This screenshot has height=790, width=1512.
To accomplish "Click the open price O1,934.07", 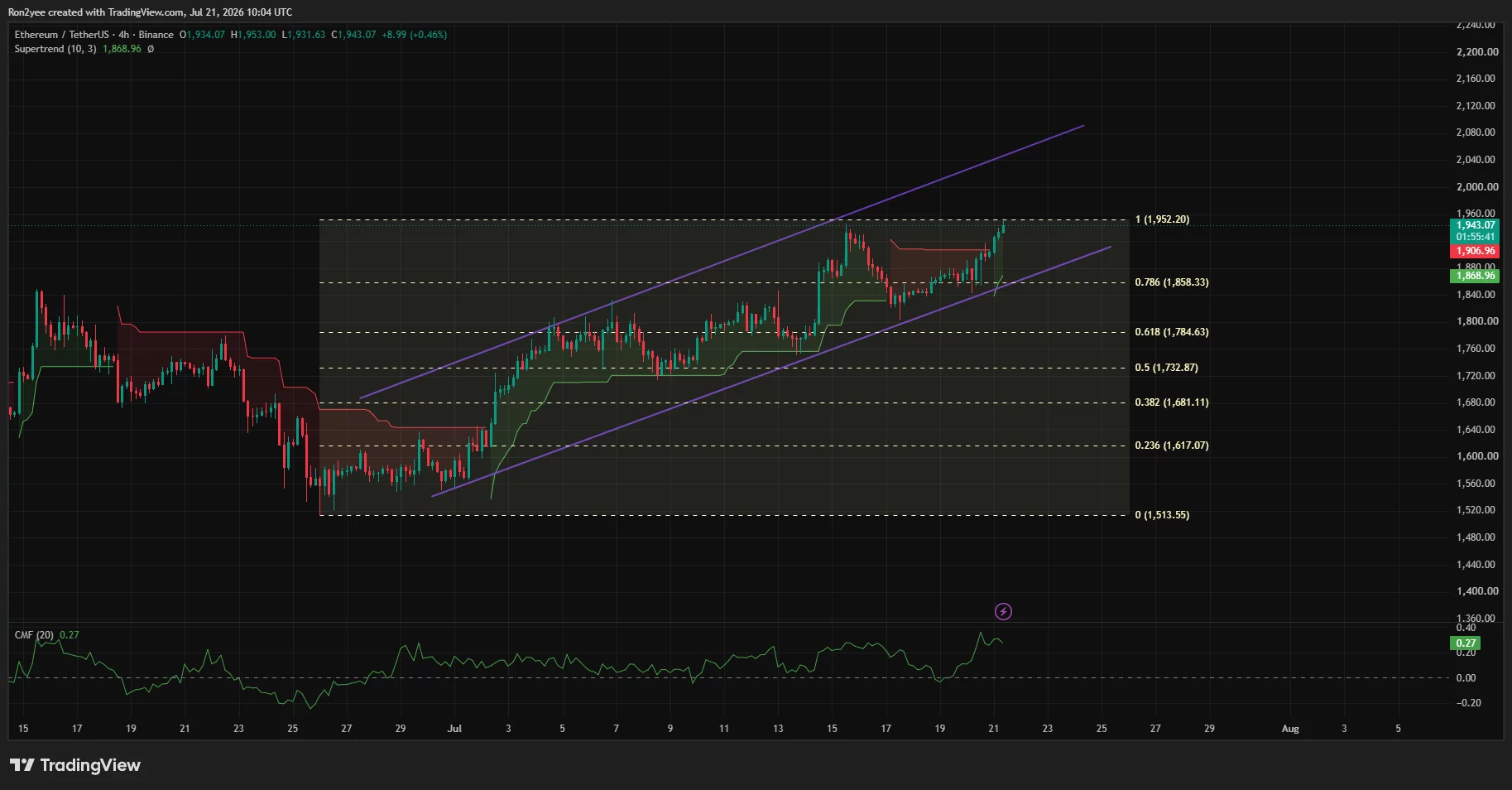I will (x=202, y=35).
